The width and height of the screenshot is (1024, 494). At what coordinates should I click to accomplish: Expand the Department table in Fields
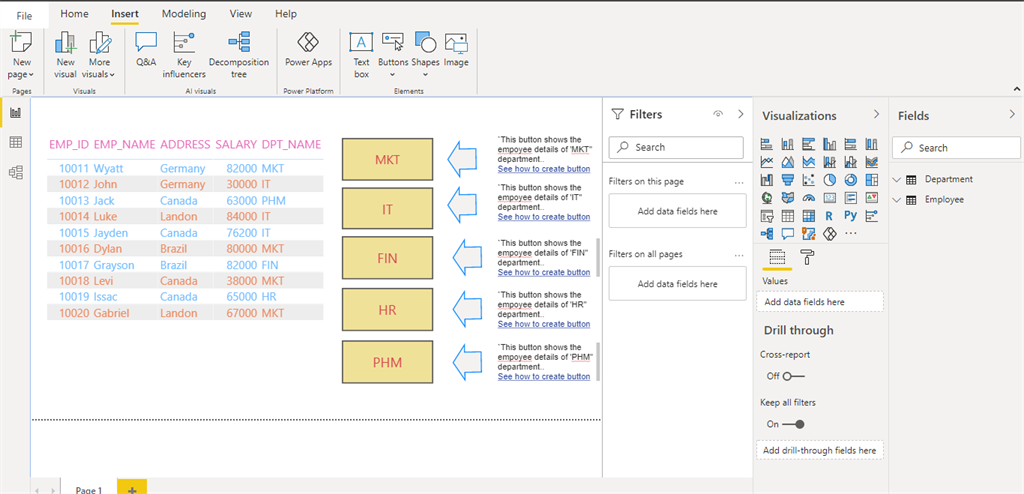click(x=897, y=179)
